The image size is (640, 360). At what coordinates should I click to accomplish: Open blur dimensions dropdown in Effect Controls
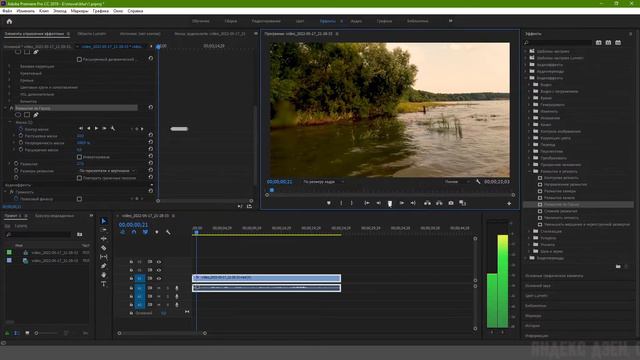pos(108,171)
